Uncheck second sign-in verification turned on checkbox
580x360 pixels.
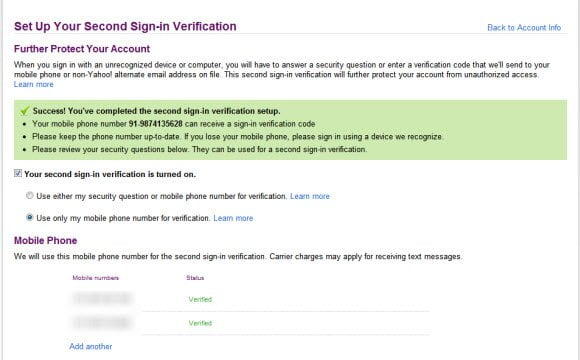[x=18, y=173]
